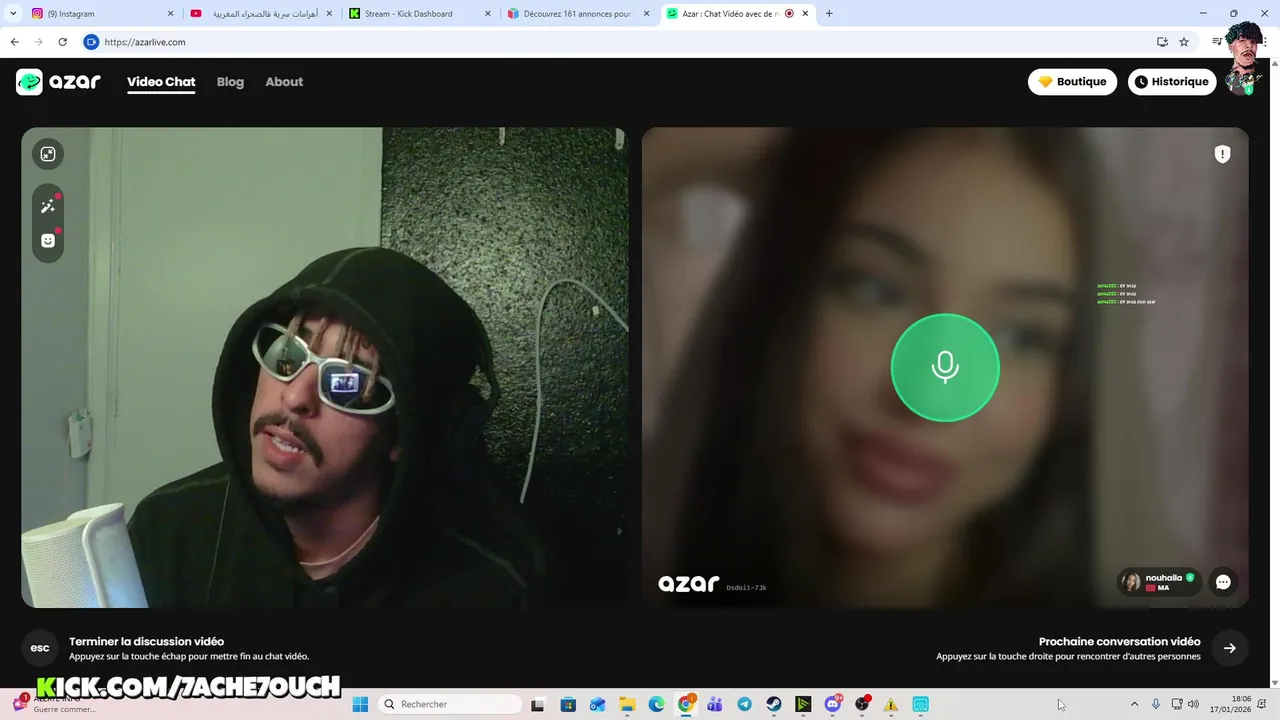Open the Boutique shop

[x=1072, y=82]
